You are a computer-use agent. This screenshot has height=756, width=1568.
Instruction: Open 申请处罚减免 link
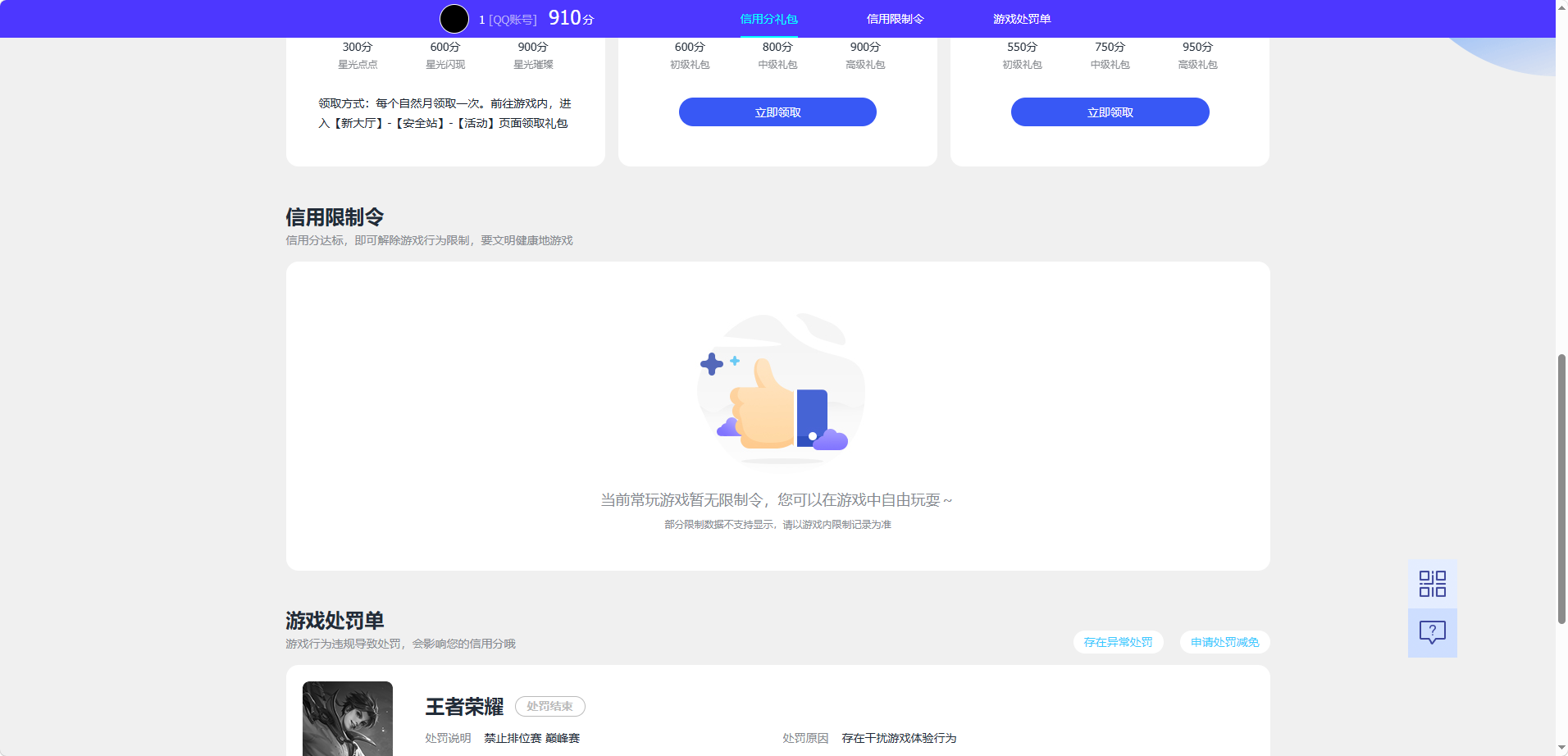[x=1224, y=642]
